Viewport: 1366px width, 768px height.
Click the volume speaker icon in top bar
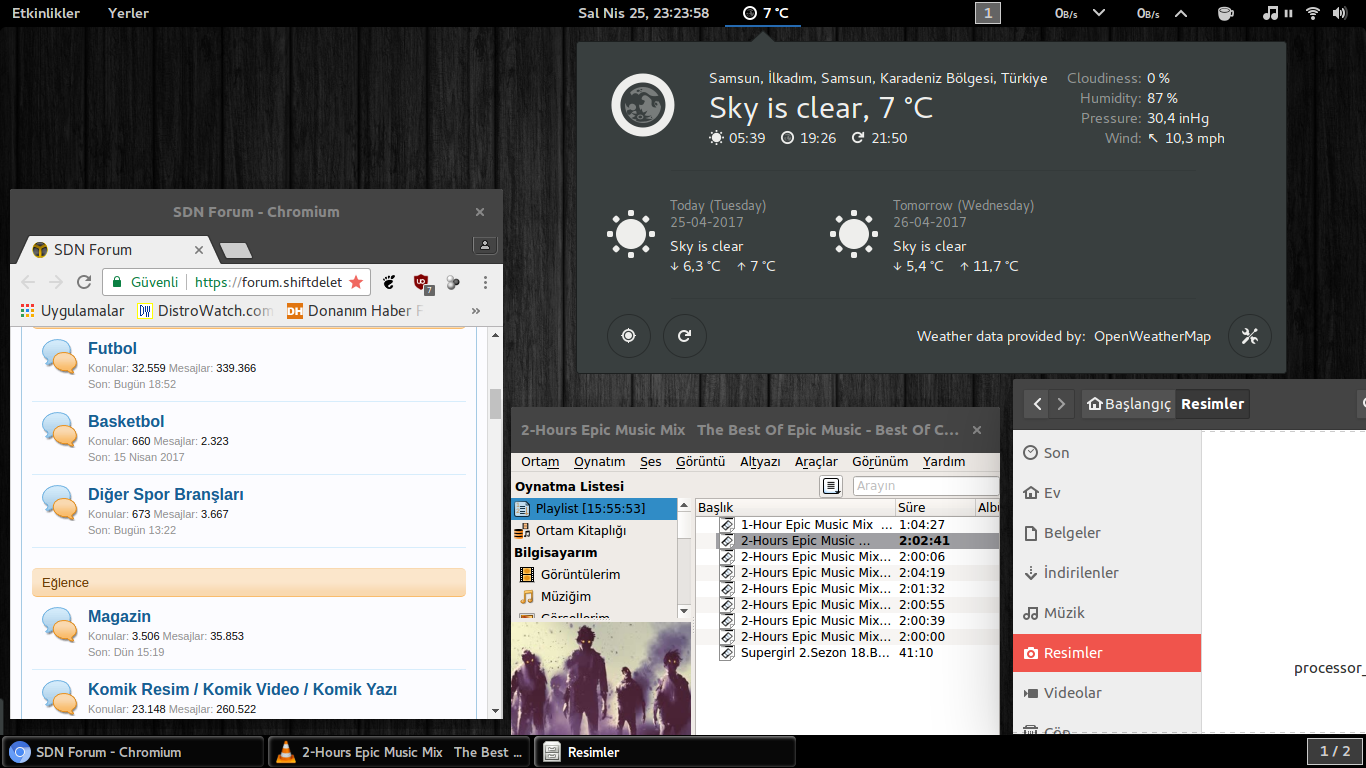point(1342,13)
